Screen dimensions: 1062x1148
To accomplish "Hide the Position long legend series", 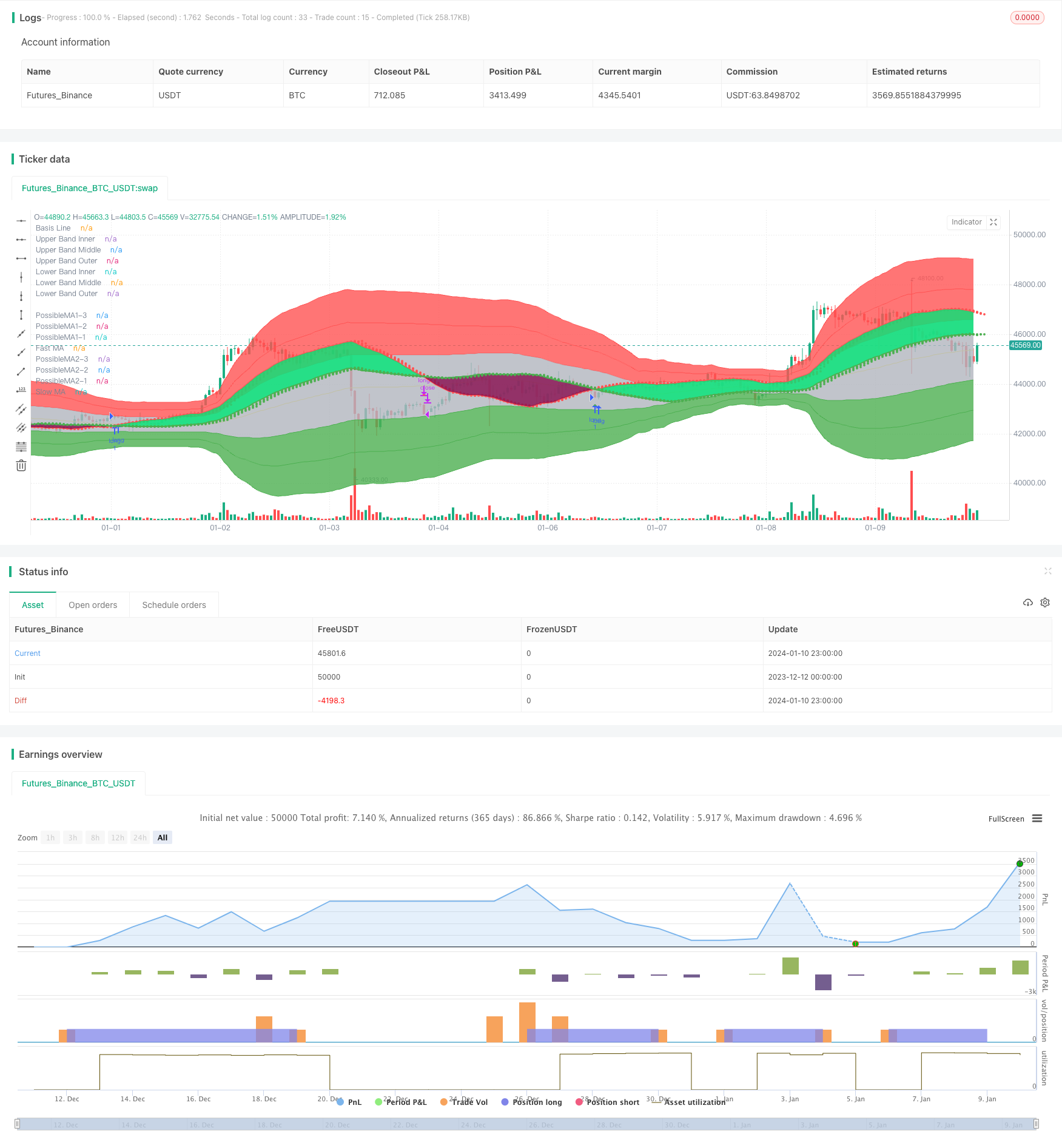I will (x=531, y=1102).
